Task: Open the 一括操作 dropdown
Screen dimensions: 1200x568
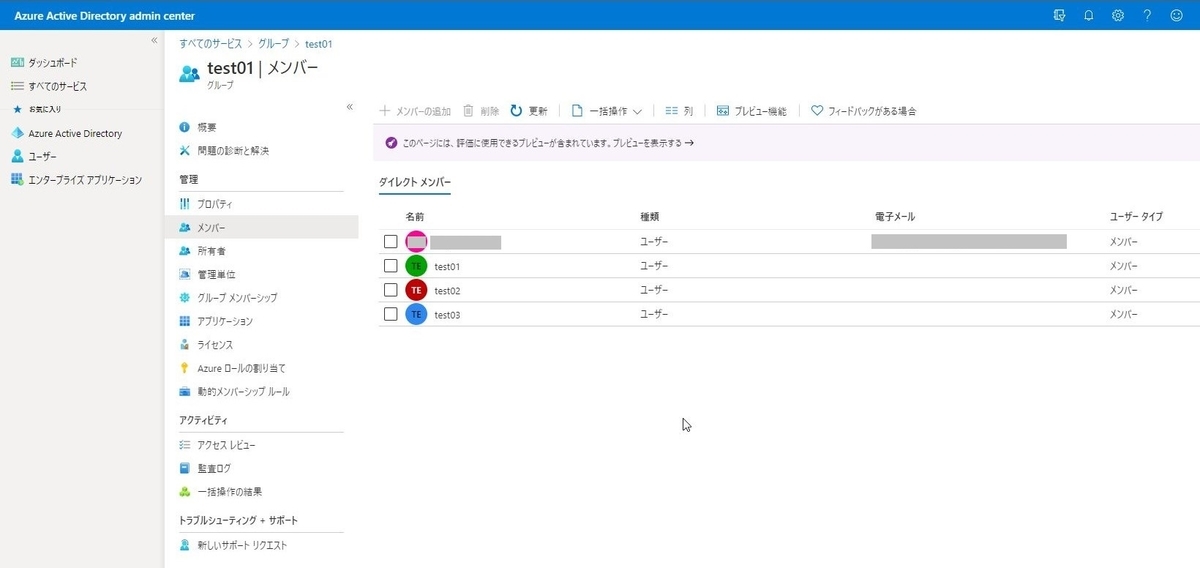Action: [x=606, y=111]
